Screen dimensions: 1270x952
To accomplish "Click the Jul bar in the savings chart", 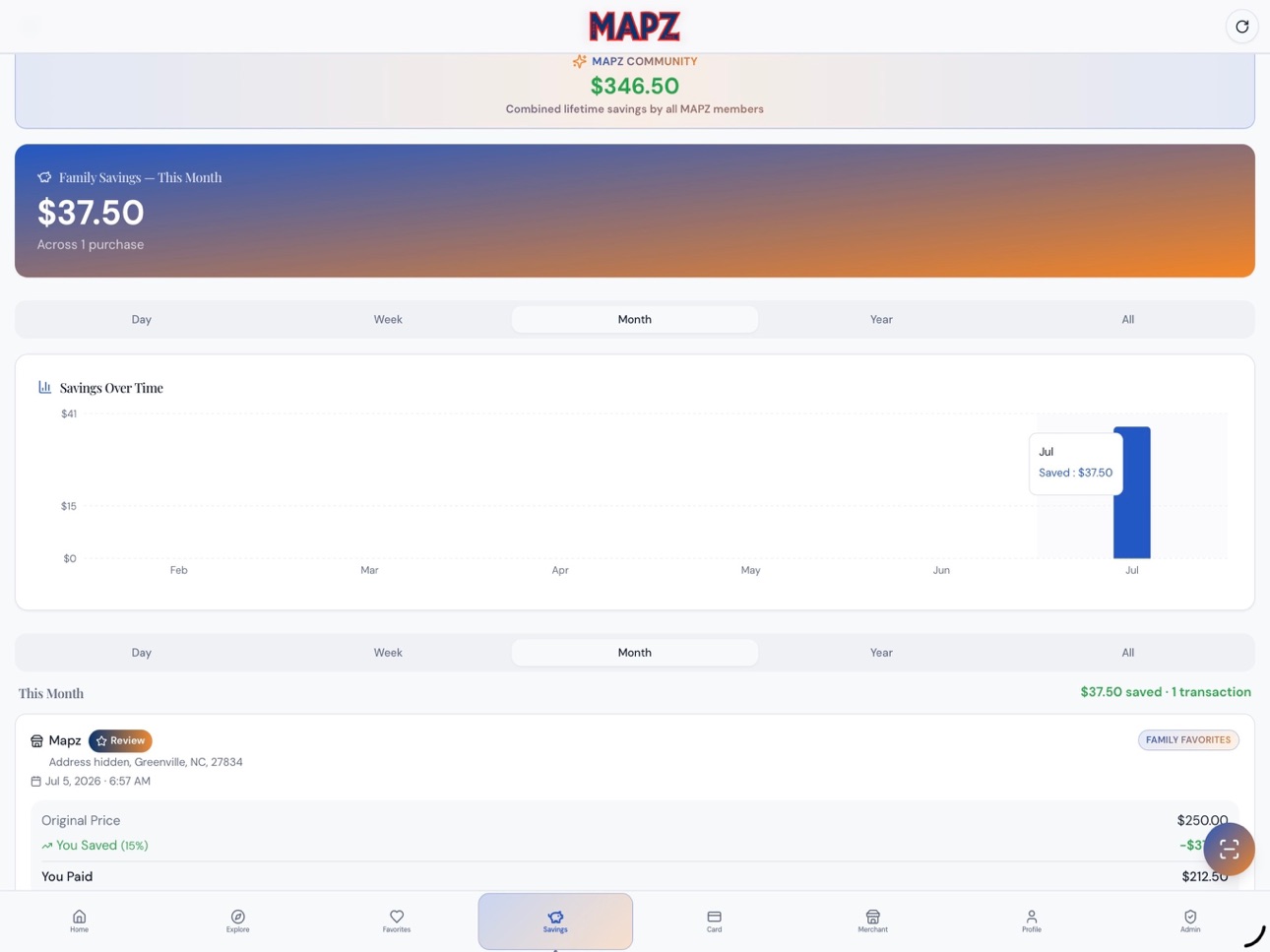I will tap(1131, 492).
